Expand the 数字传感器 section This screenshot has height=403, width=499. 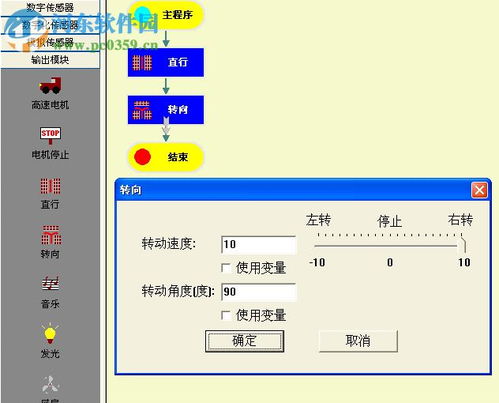click(x=50, y=7)
